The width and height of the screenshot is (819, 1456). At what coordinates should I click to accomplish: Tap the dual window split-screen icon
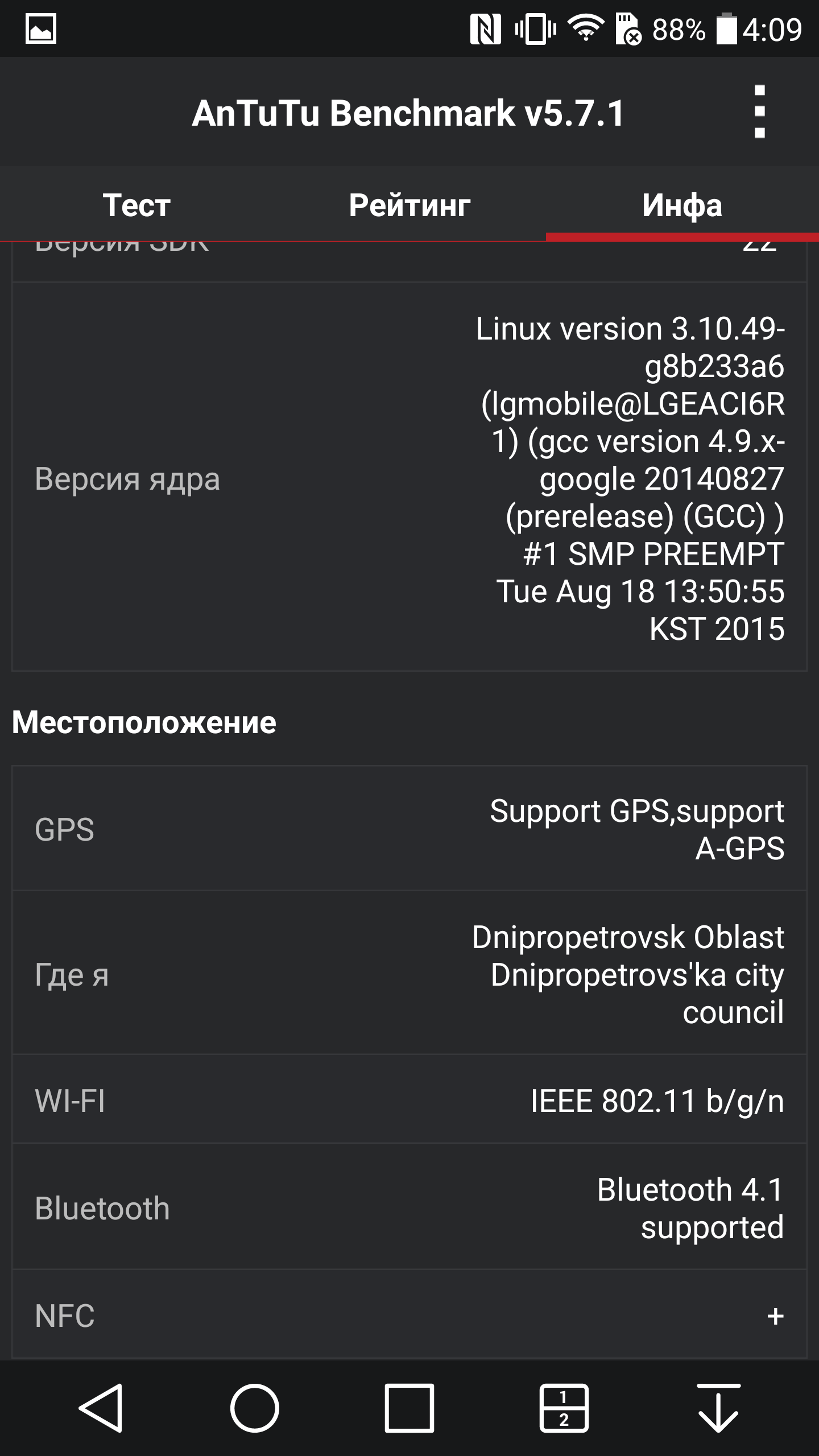coord(564,1408)
